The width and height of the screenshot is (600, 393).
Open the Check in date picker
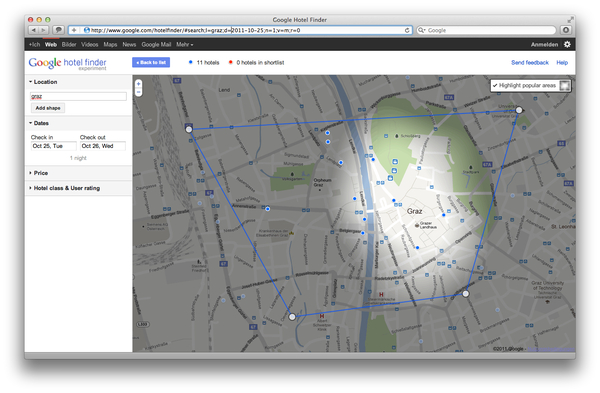(x=54, y=146)
